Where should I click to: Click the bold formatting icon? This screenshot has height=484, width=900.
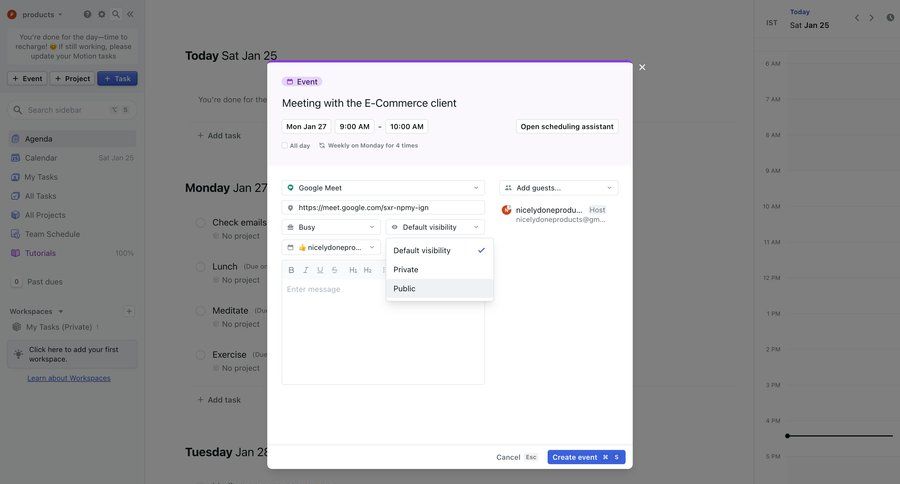coord(291,270)
